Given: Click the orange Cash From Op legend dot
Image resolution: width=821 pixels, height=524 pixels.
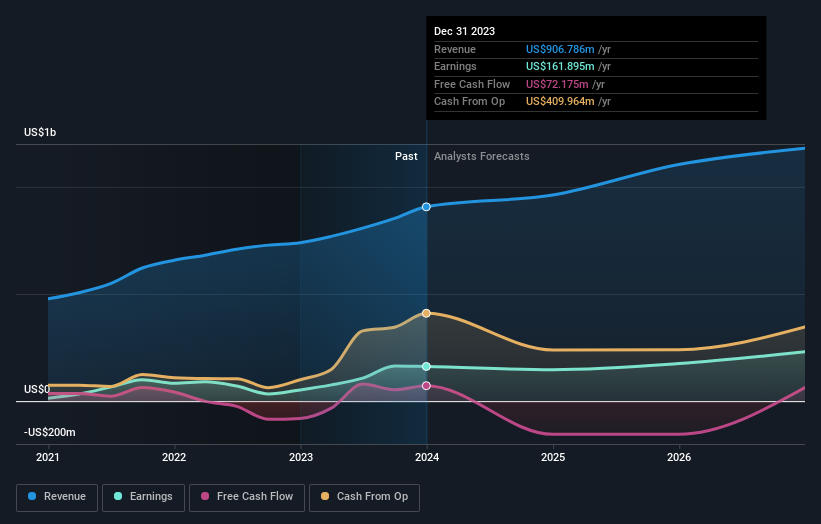Looking at the screenshot, I should coord(325,496).
